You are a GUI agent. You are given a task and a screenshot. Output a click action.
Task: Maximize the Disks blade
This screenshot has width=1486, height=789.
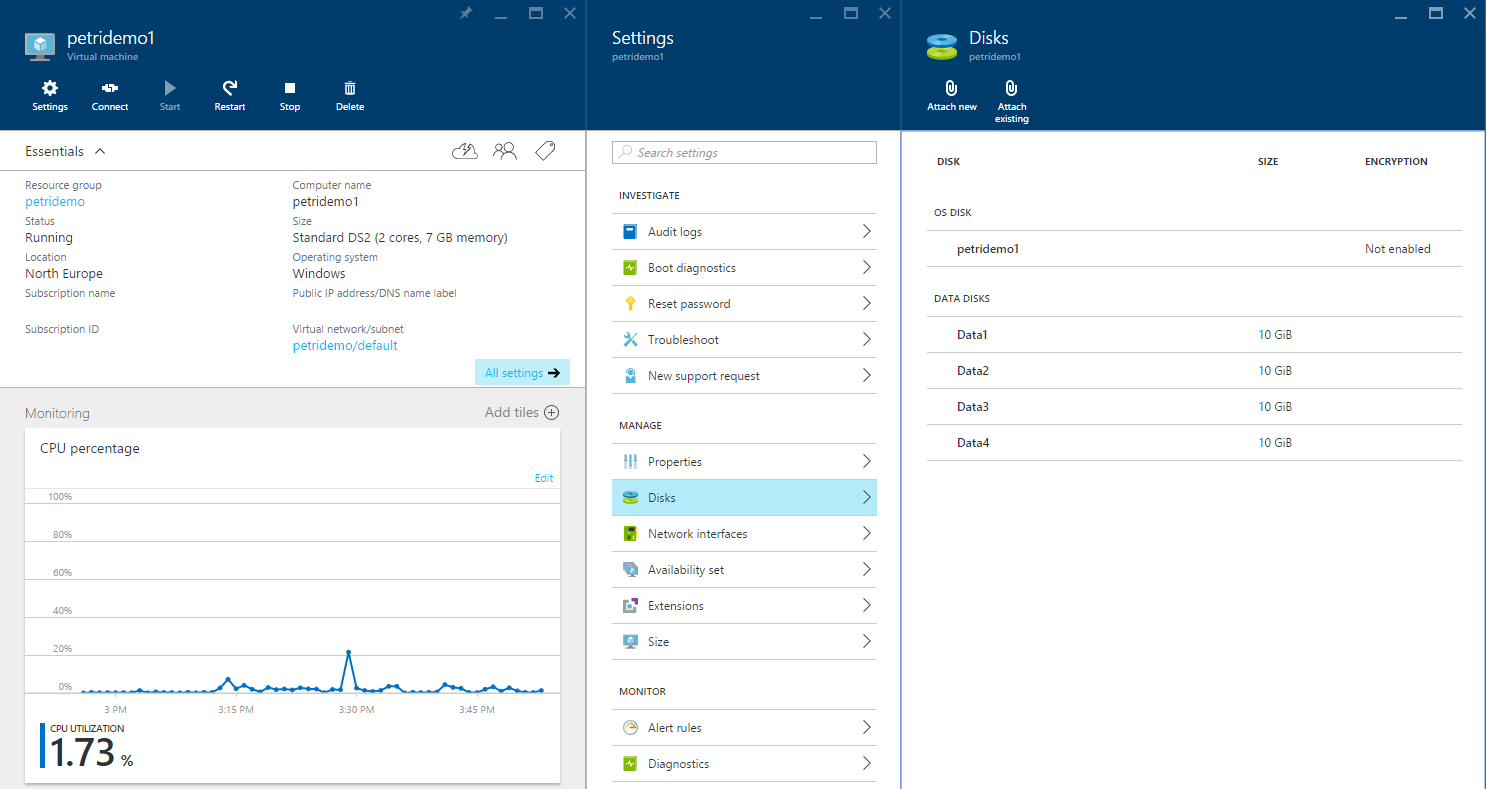point(1435,13)
